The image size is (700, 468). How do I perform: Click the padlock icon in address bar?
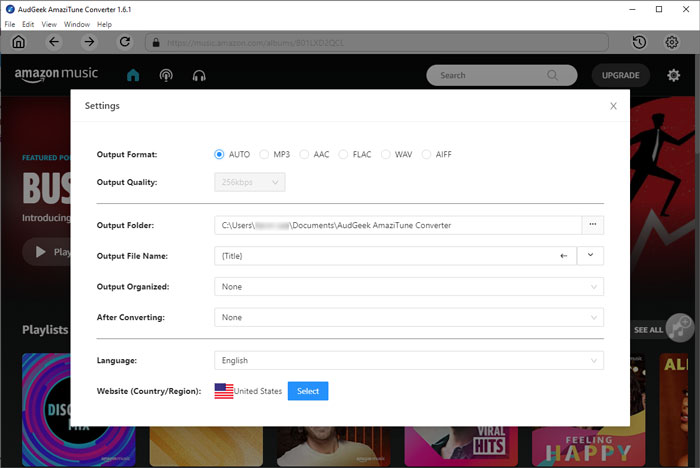pyautogui.click(x=156, y=43)
